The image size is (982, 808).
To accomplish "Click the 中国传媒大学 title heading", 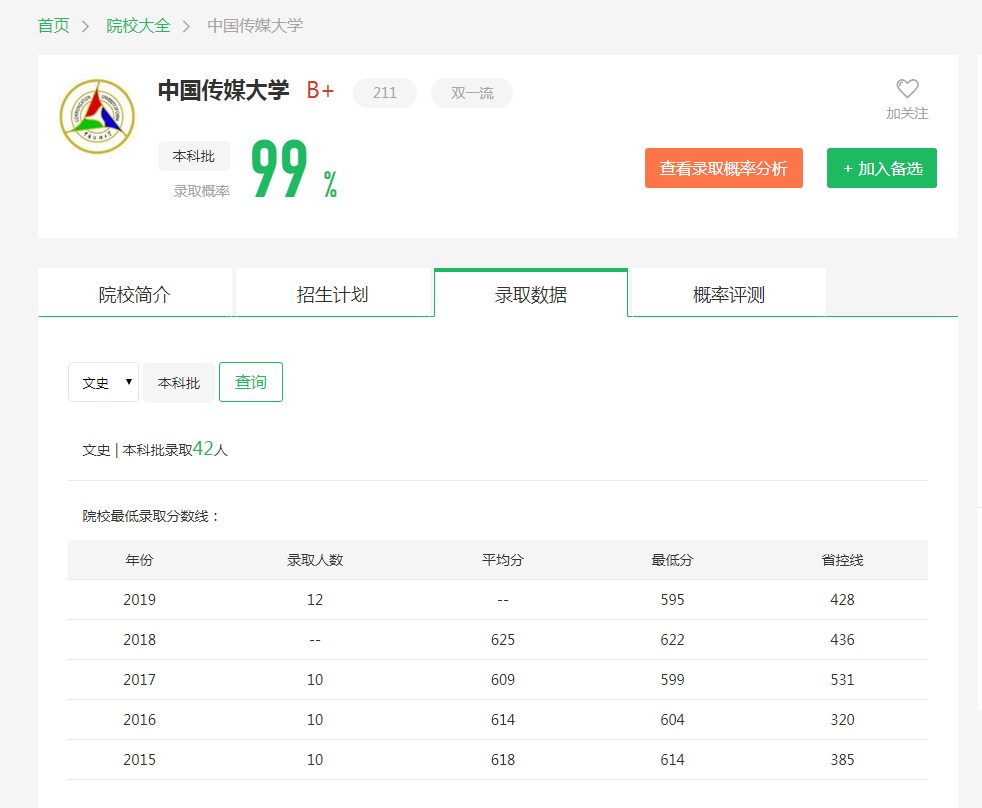I will [x=224, y=90].
